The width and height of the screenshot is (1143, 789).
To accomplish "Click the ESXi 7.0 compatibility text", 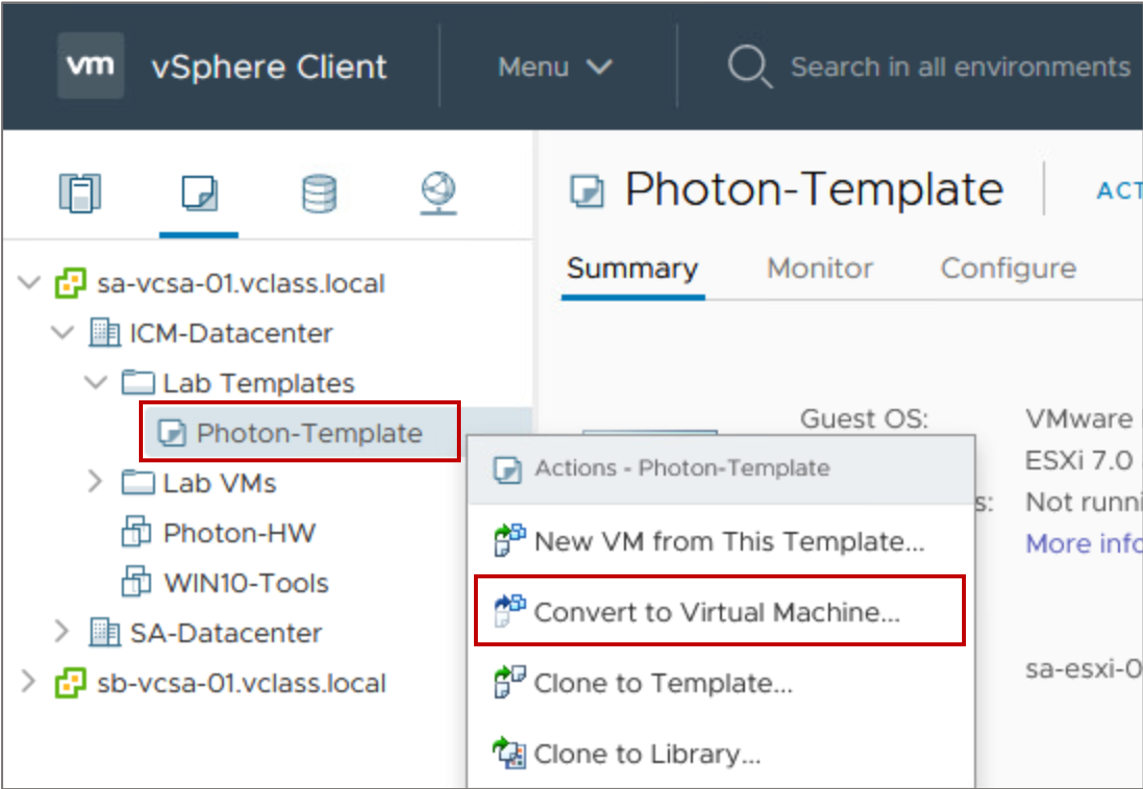I will pos(1080,460).
